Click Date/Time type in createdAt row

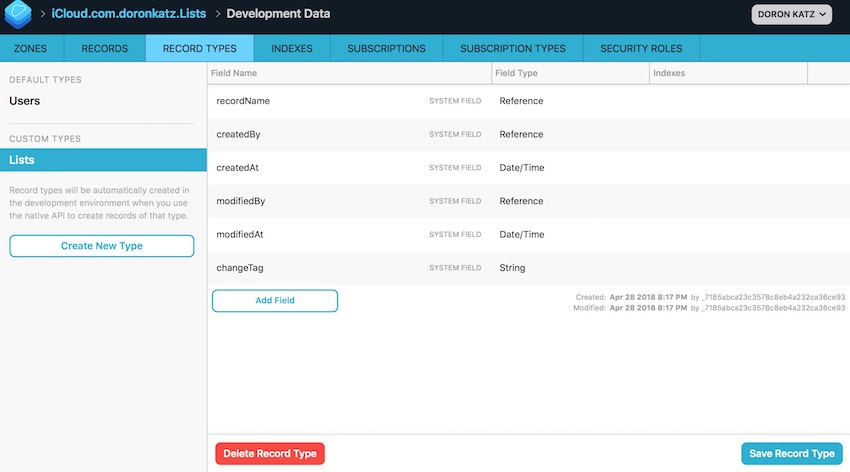click(x=521, y=168)
